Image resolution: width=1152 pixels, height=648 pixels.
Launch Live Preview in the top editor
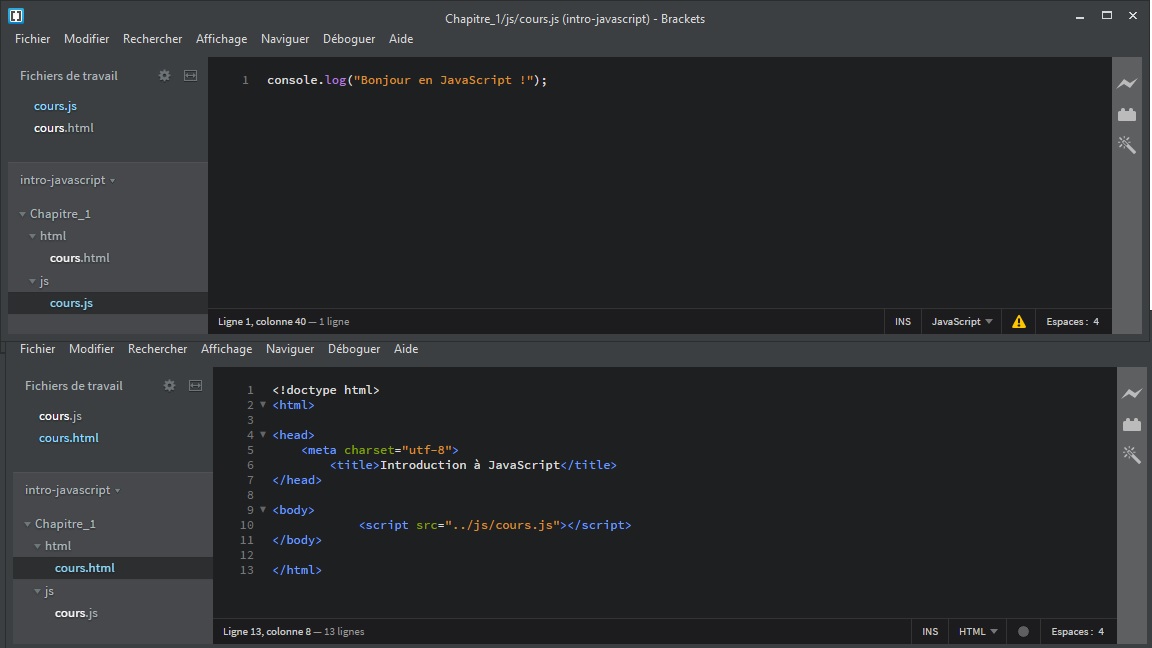[x=1127, y=83]
